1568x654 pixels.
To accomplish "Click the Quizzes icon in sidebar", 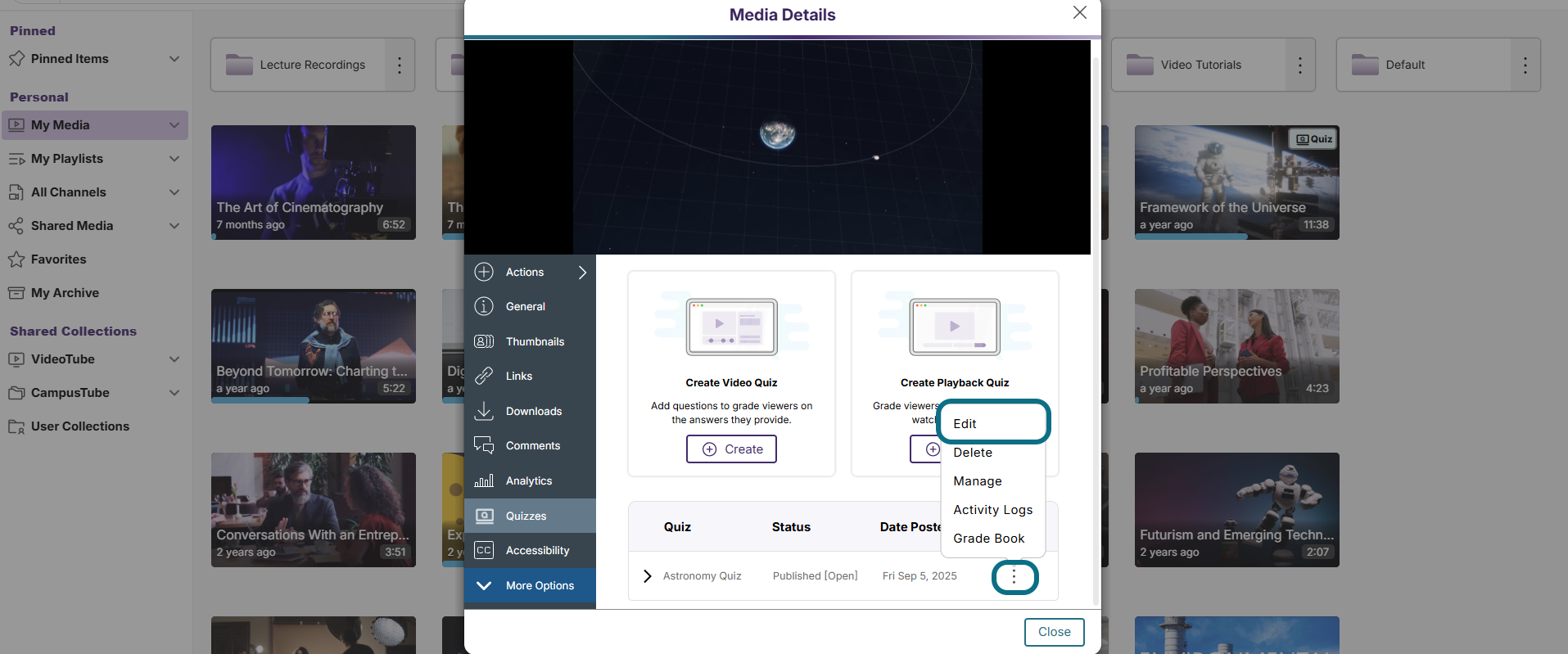I will pos(484,516).
